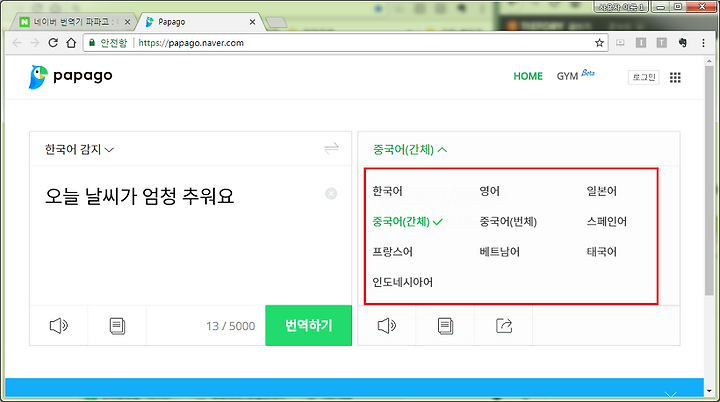Click the 로그인 login button

(x=644, y=77)
